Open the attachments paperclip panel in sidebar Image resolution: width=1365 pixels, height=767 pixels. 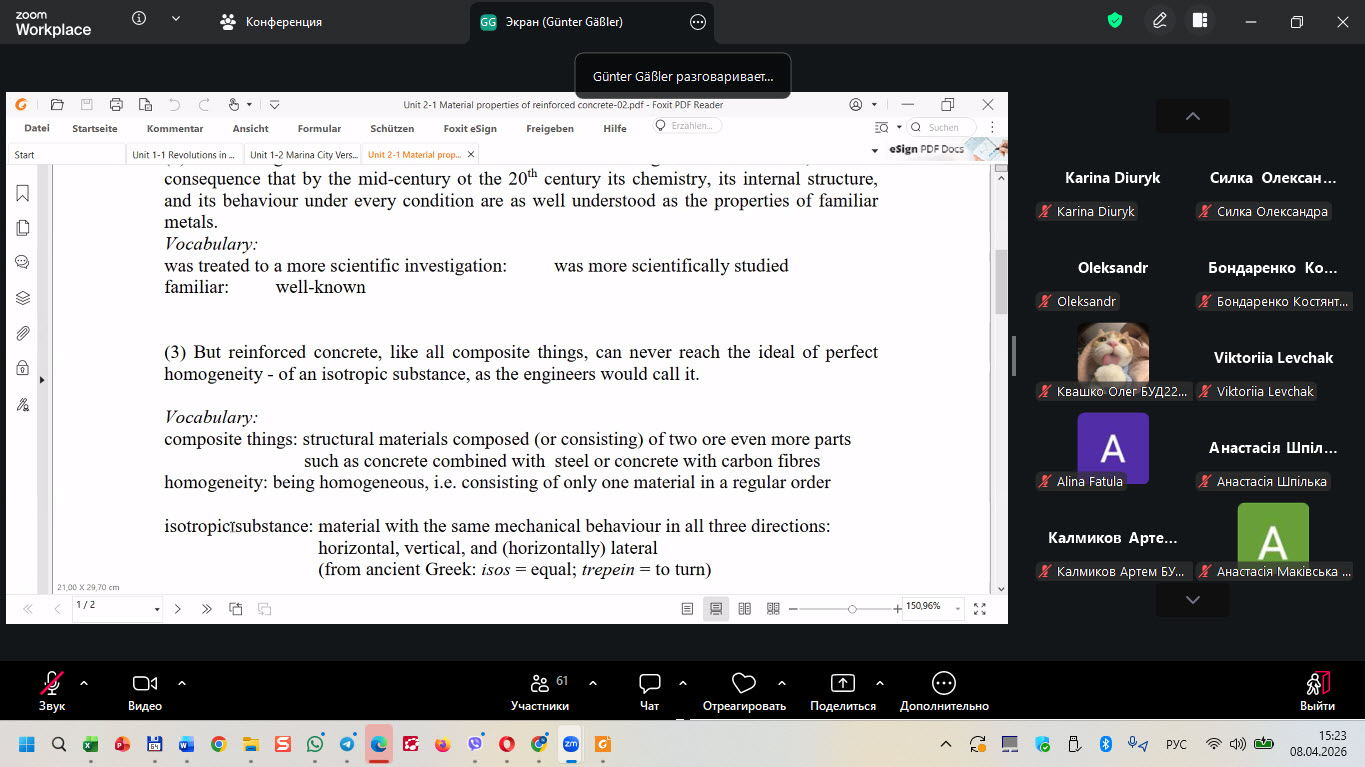point(23,333)
